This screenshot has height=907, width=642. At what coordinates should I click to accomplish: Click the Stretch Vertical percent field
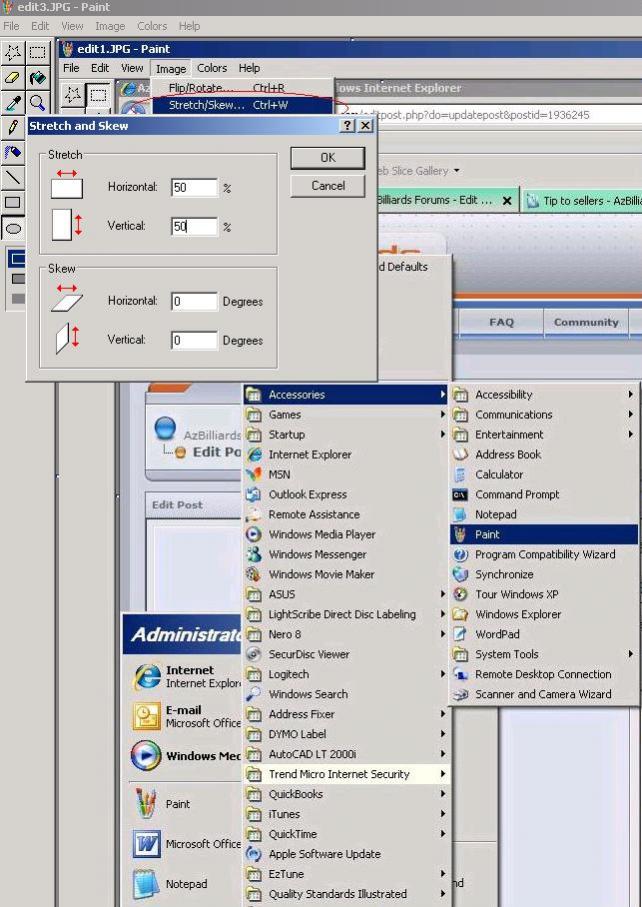[194, 226]
